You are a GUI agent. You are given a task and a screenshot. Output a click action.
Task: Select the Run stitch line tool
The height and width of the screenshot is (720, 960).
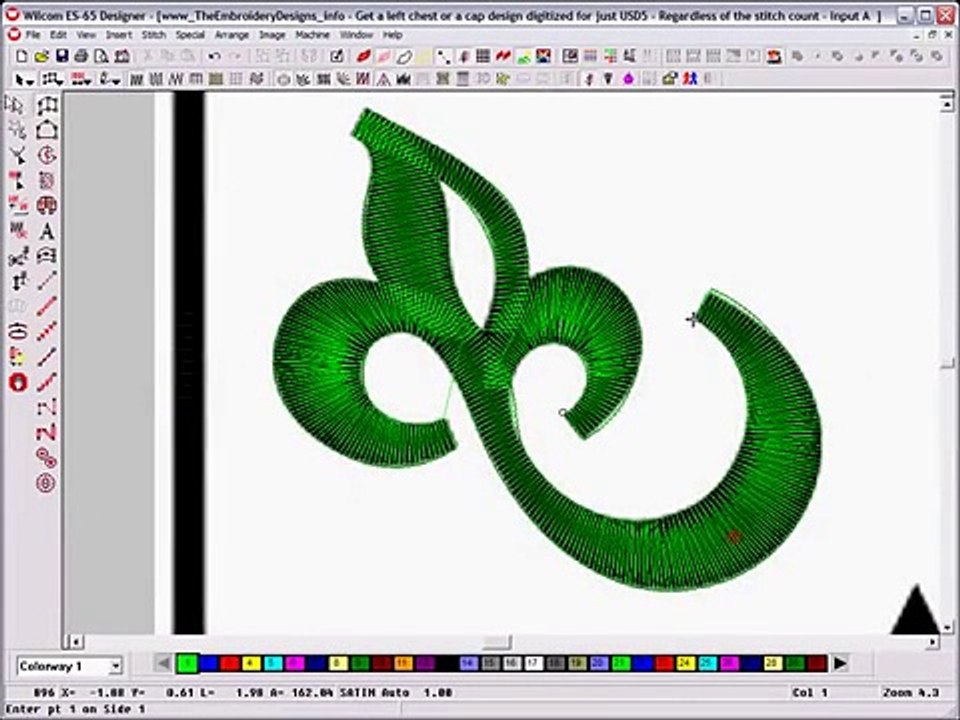47,281
